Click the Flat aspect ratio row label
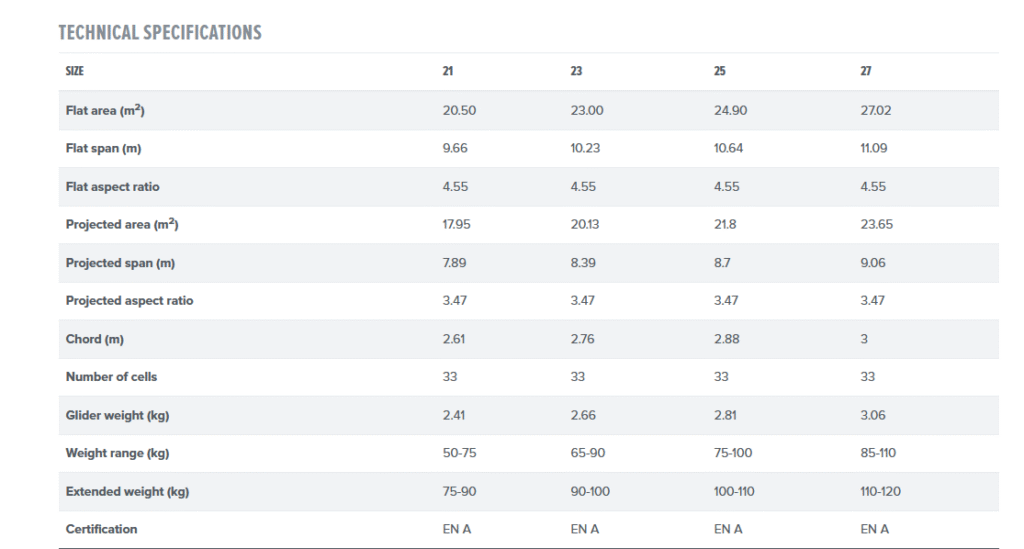The height and width of the screenshot is (549, 1024). 113,187
